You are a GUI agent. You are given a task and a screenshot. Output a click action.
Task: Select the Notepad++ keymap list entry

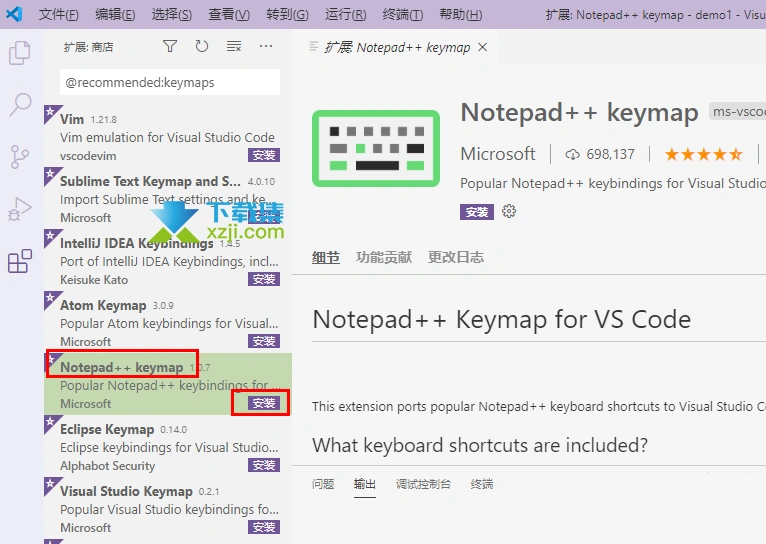point(168,384)
